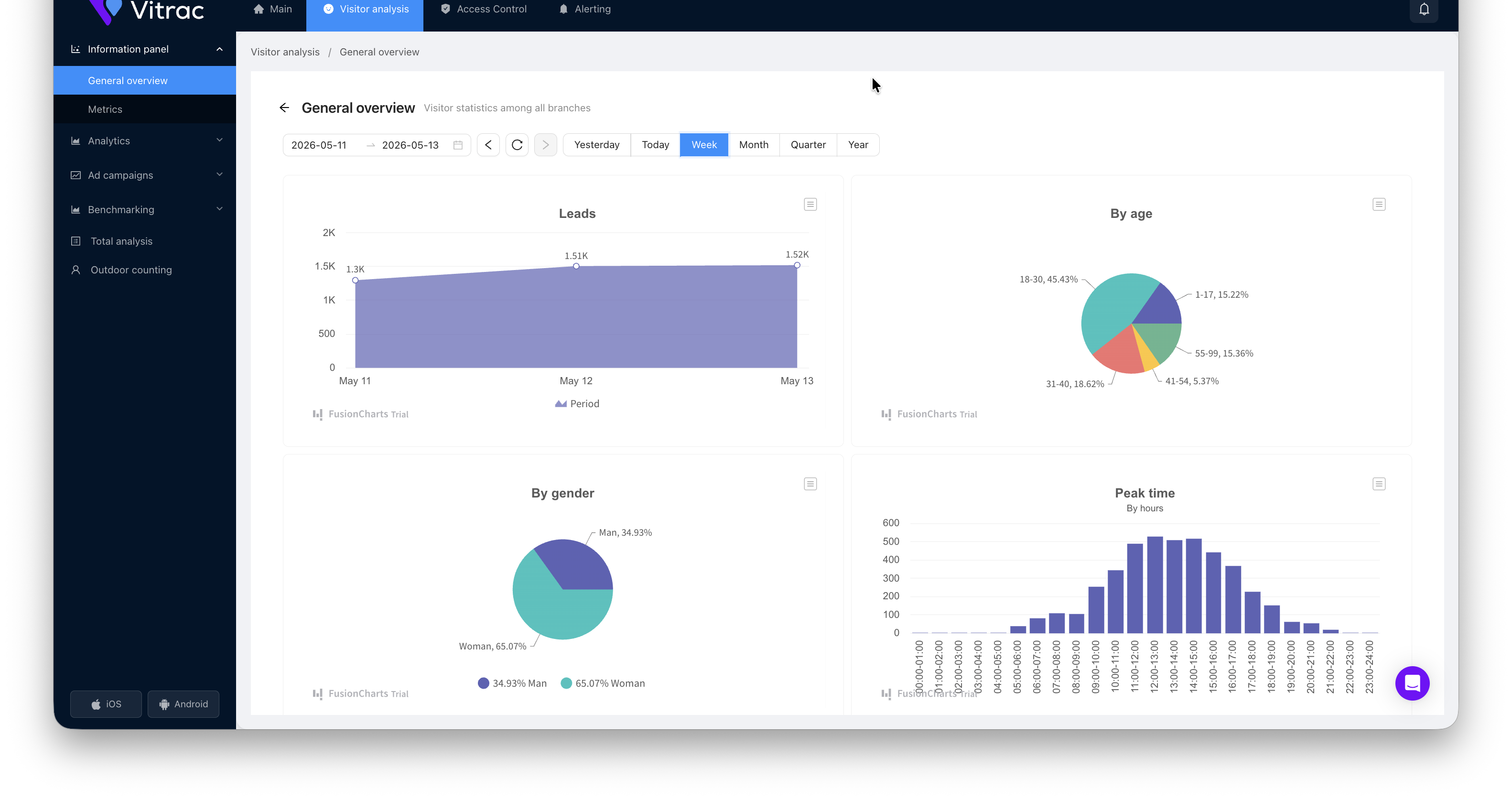Click the Ad campaigns sidebar icon
The height and width of the screenshot is (800, 1512).
(x=75, y=175)
